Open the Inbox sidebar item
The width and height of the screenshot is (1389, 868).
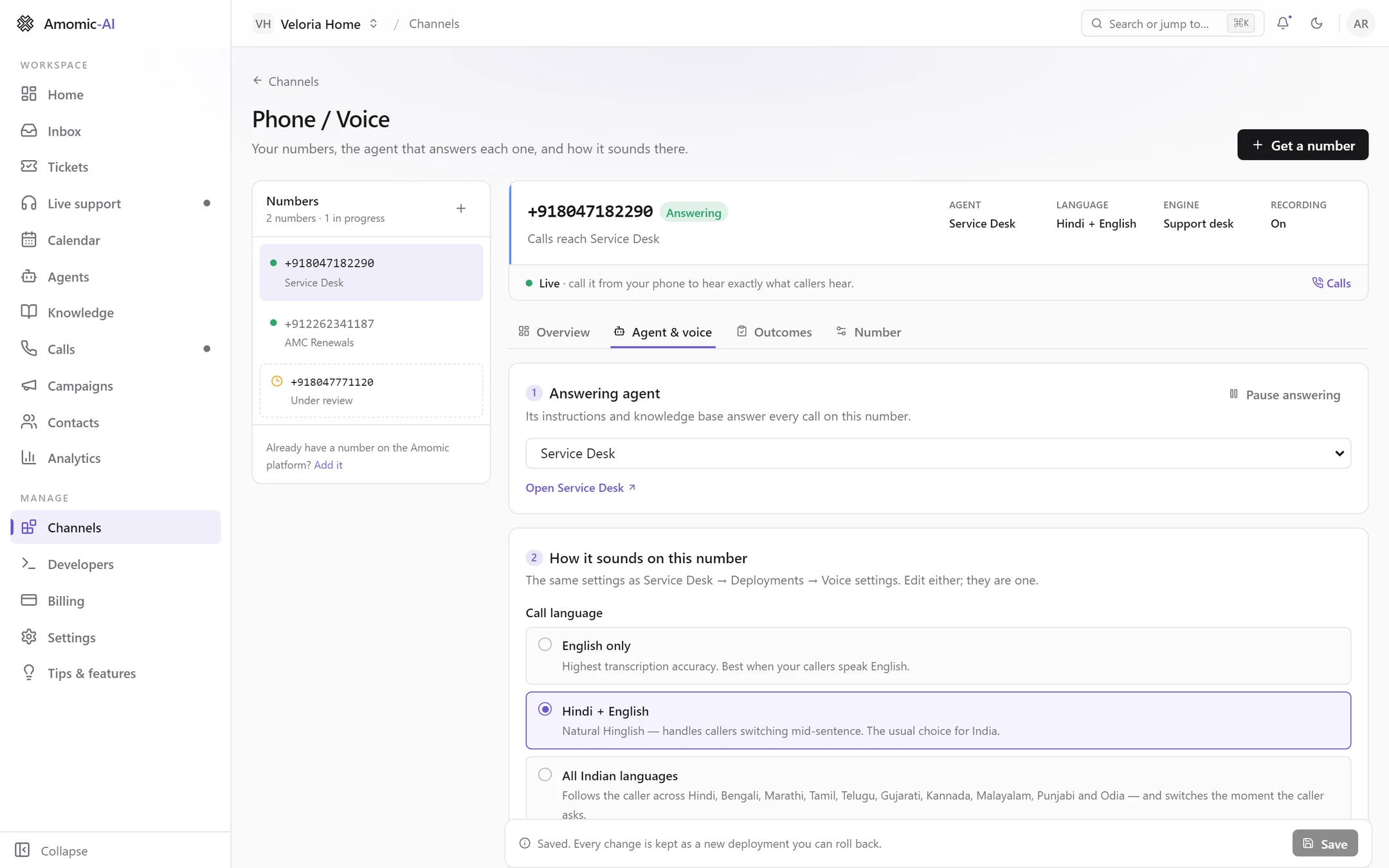tap(116, 131)
